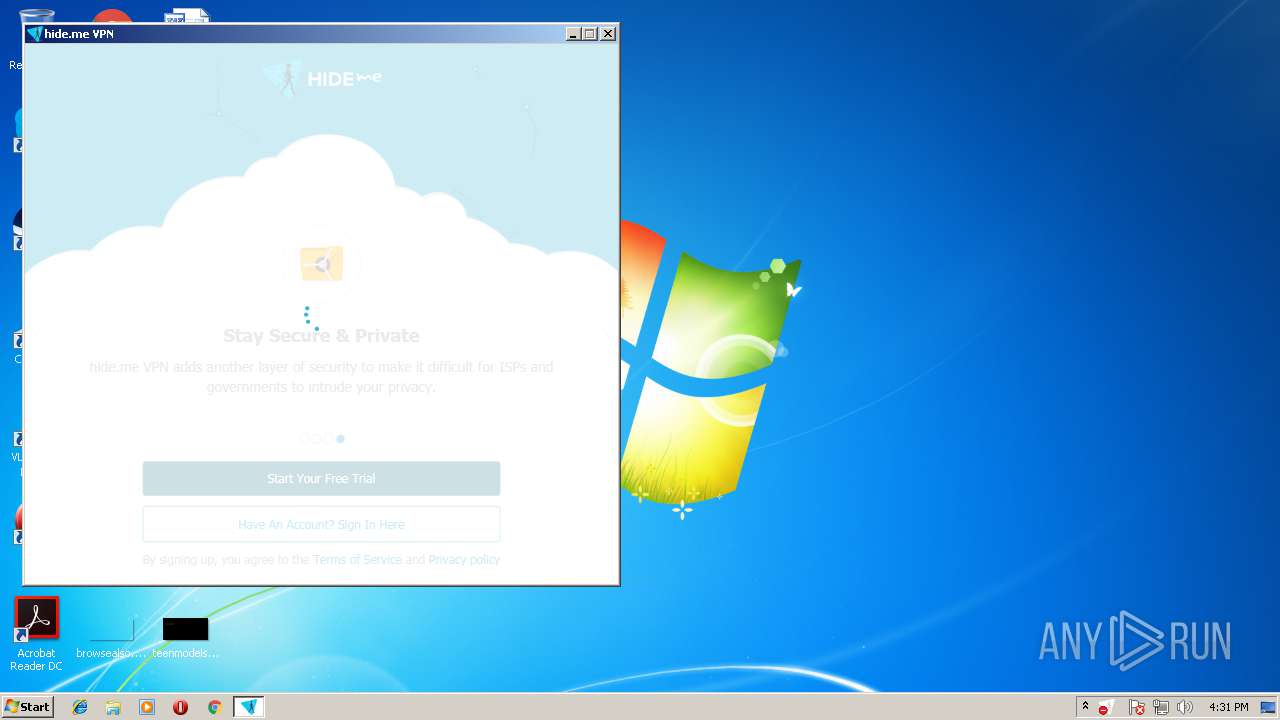The height and width of the screenshot is (720, 1280).
Task: Launch Opera browser from taskbar
Action: coord(180,707)
